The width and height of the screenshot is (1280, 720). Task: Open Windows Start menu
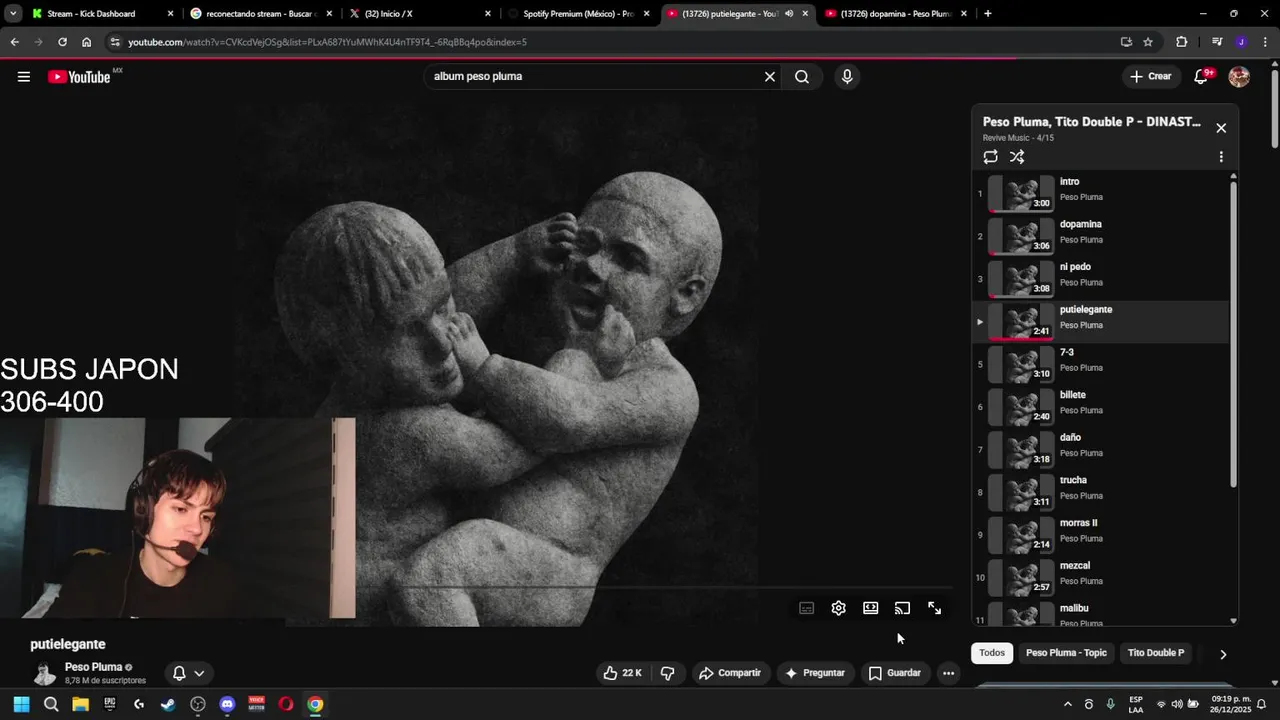click(x=21, y=704)
